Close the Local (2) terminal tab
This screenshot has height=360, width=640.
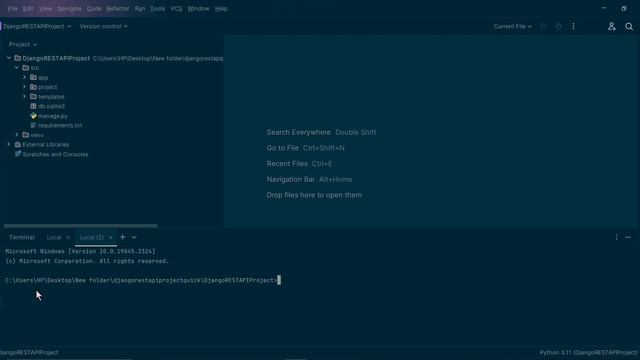(x=110, y=238)
